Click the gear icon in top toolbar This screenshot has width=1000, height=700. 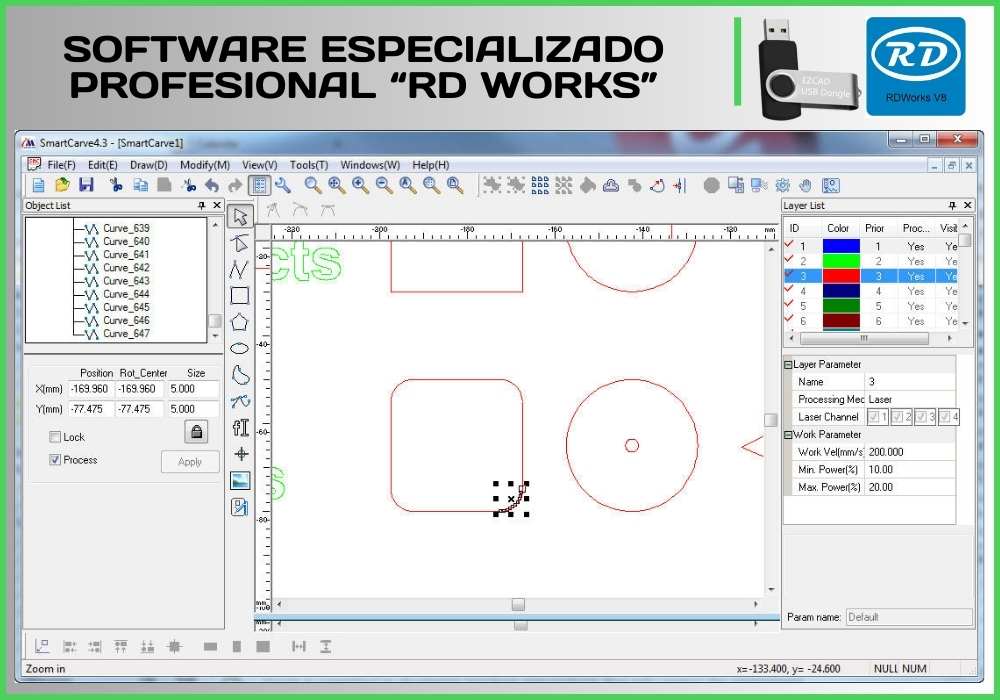[x=783, y=186]
